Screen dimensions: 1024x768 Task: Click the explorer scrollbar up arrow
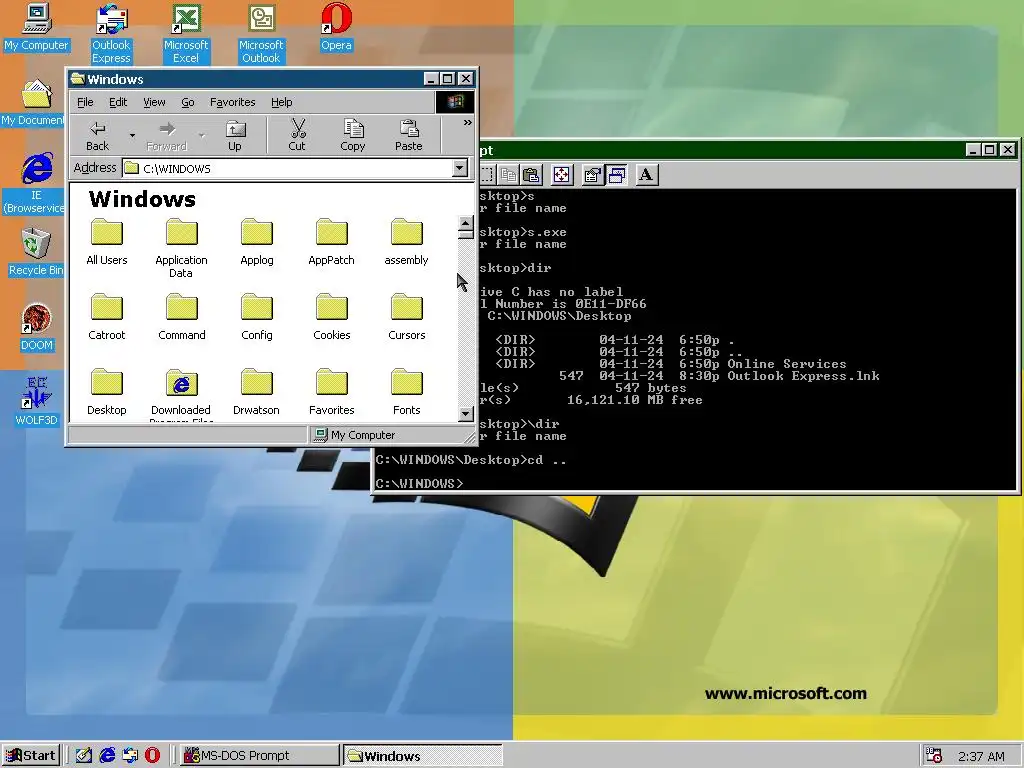point(466,224)
